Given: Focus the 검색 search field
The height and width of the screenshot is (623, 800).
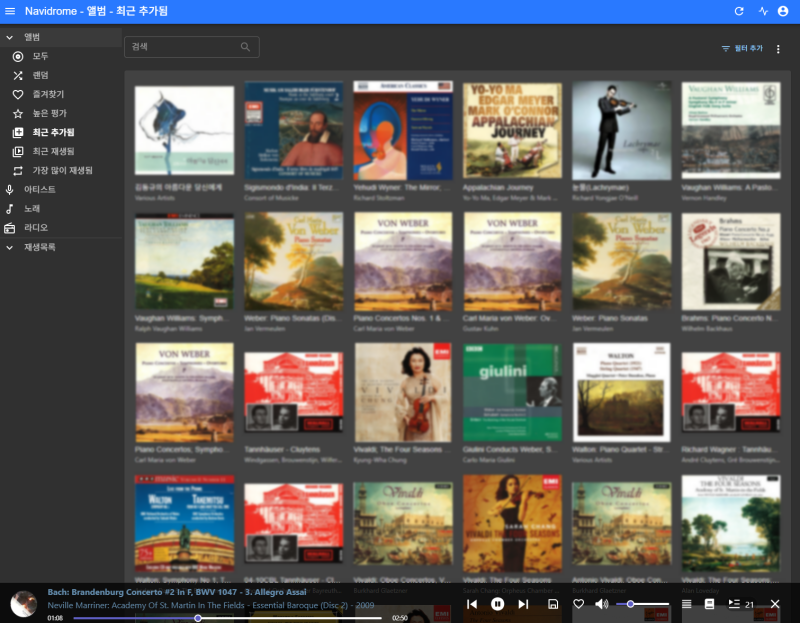Looking at the screenshot, I should click(191, 47).
